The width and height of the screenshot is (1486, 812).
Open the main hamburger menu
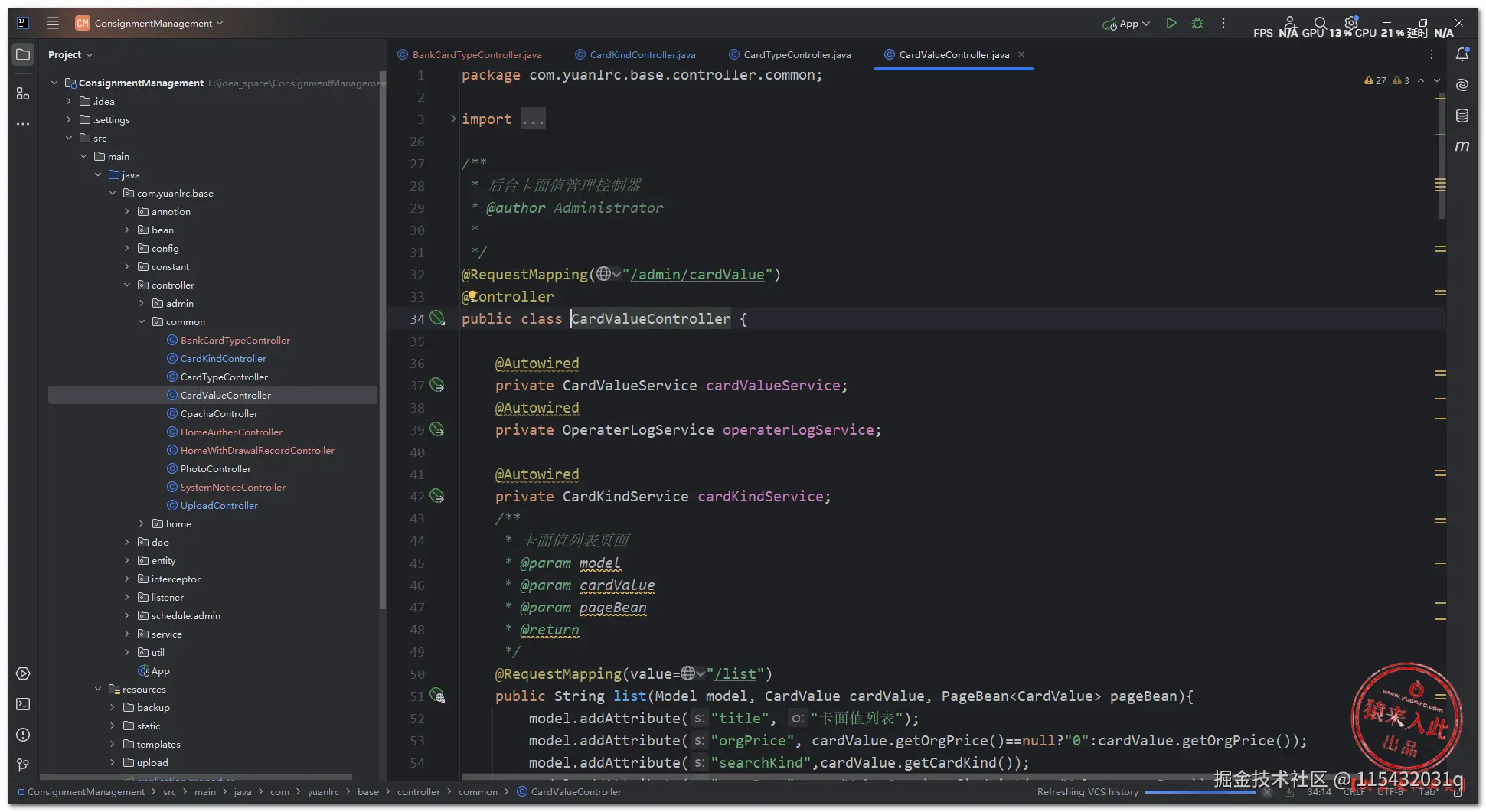click(x=52, y=23)
